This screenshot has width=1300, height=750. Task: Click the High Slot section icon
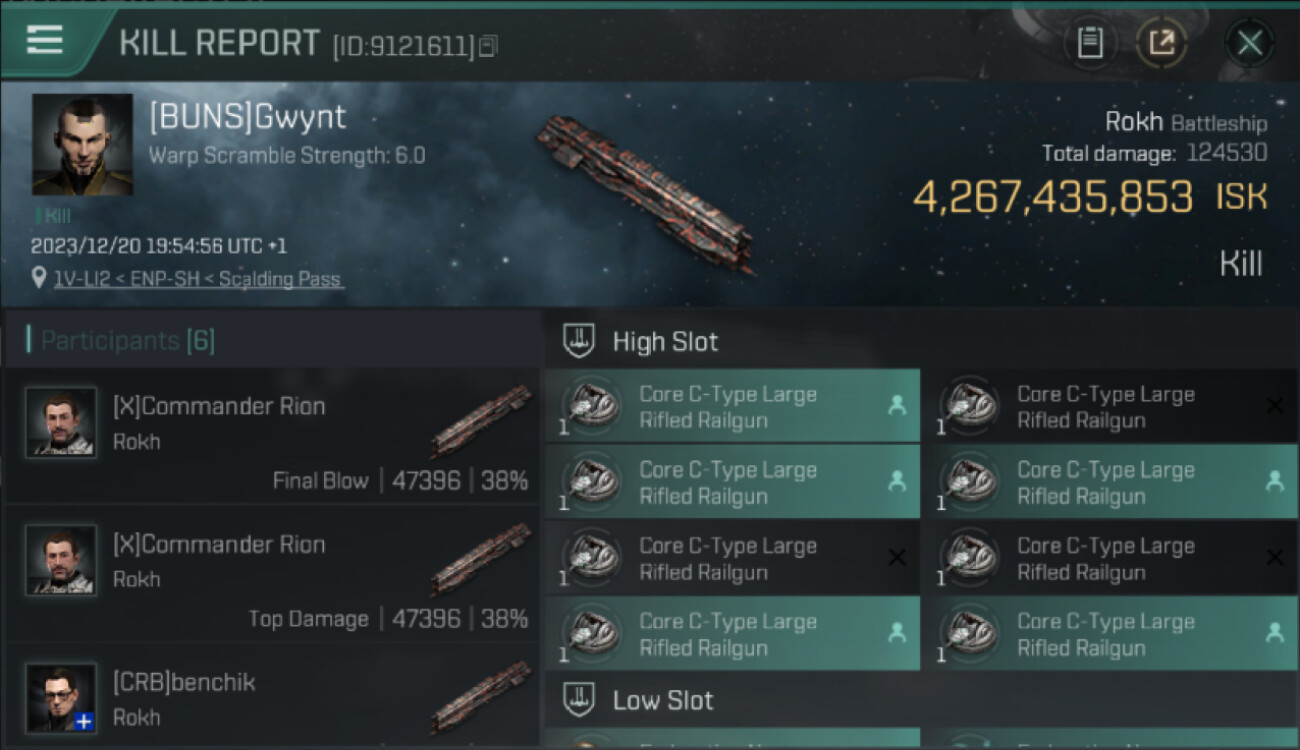click(x=580, y=341)
